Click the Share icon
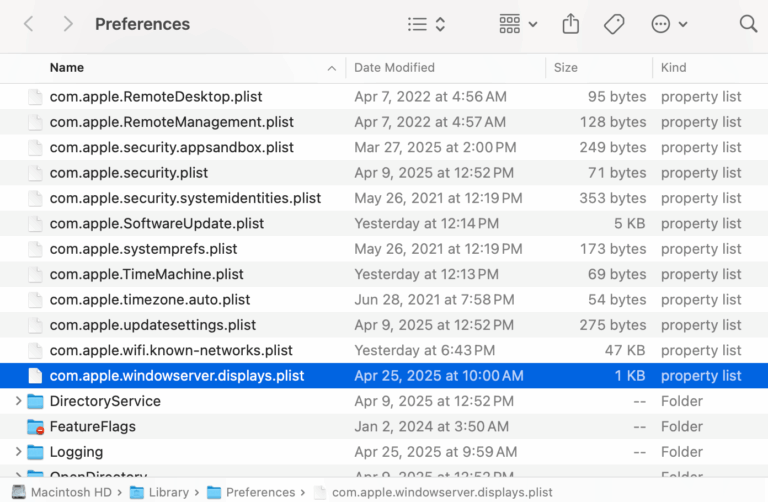 571,24
